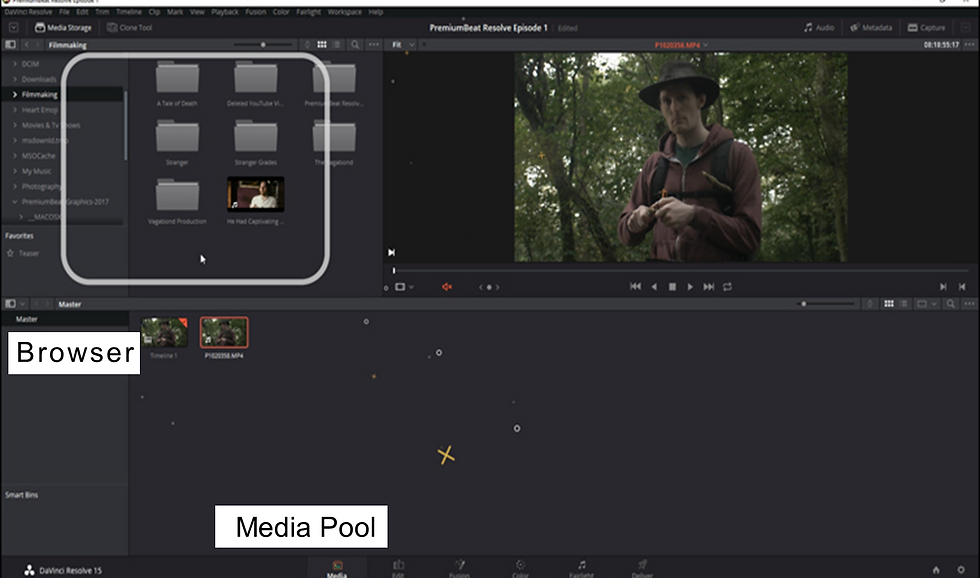Play the clip in reverse
This screenshot has height=578, width=980.
[x=654, y=287]
